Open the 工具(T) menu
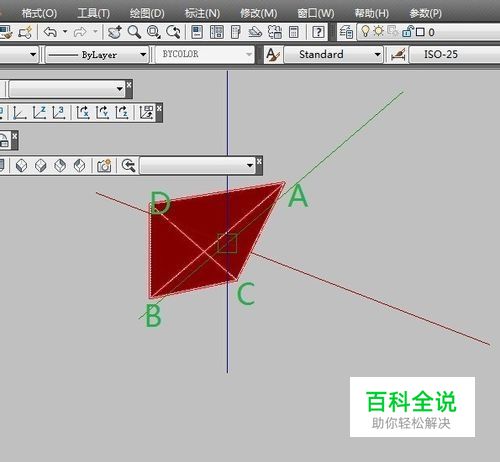 coord(93,13)
